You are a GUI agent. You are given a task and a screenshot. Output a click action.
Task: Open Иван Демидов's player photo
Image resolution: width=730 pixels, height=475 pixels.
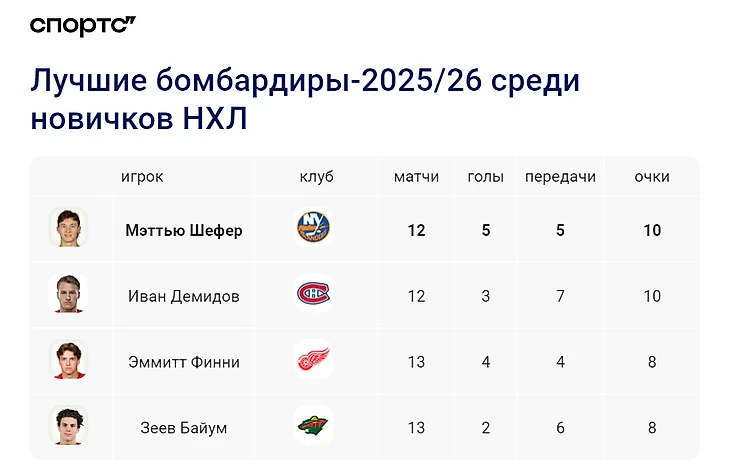coord(68,293)
